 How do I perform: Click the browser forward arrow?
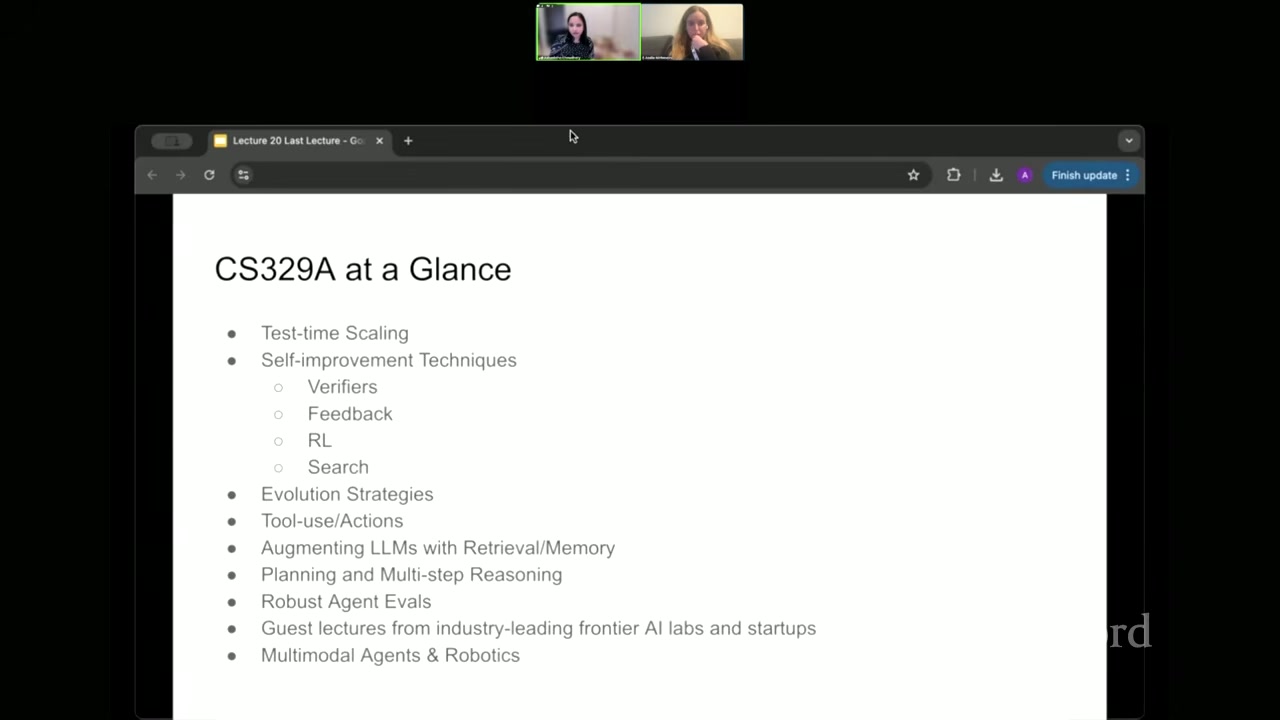[x=181, y=175]
